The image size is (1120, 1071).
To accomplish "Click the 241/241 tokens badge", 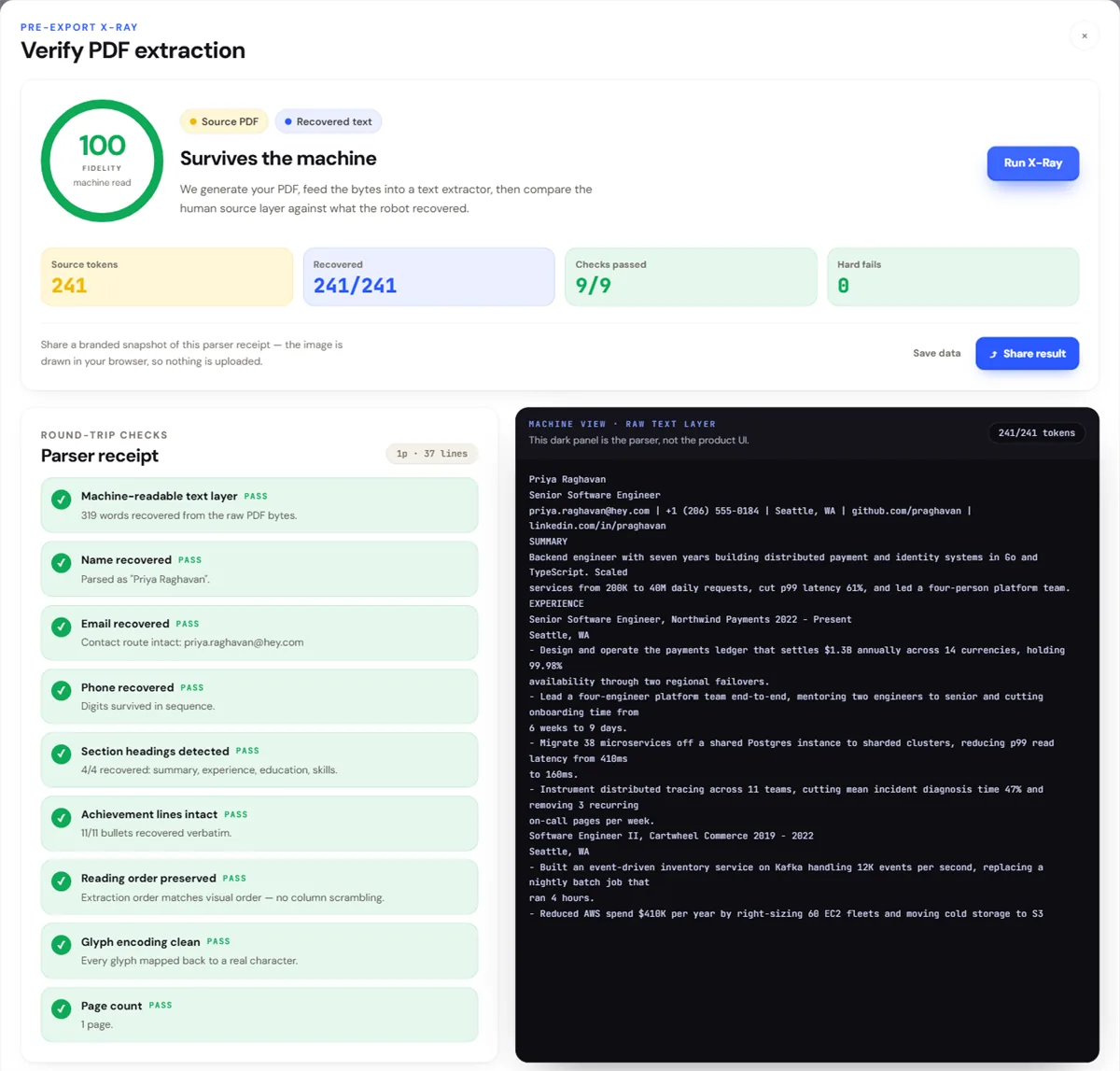I will tap(1036, 432).
